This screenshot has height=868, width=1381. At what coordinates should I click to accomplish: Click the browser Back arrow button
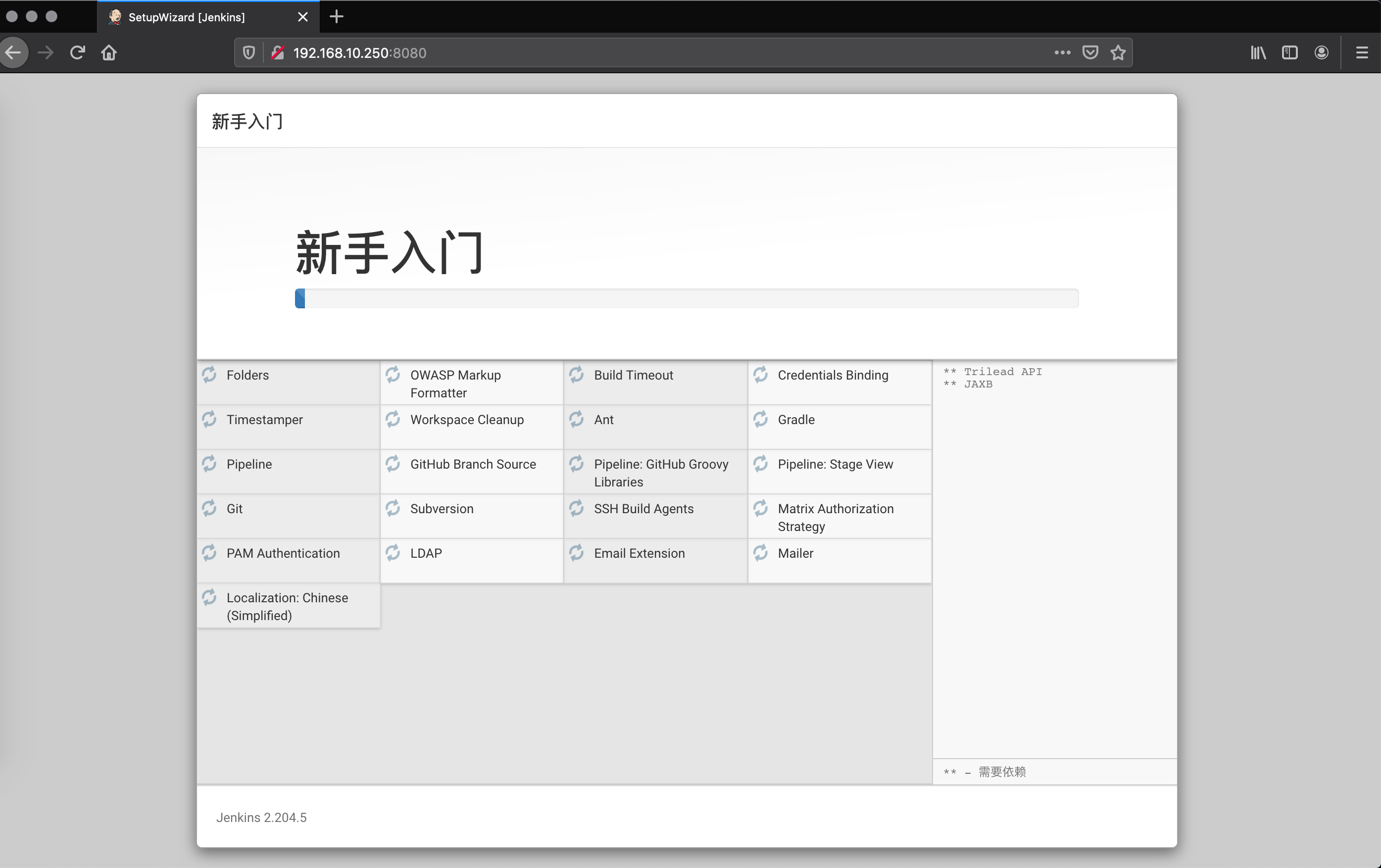tap(12, 53)
